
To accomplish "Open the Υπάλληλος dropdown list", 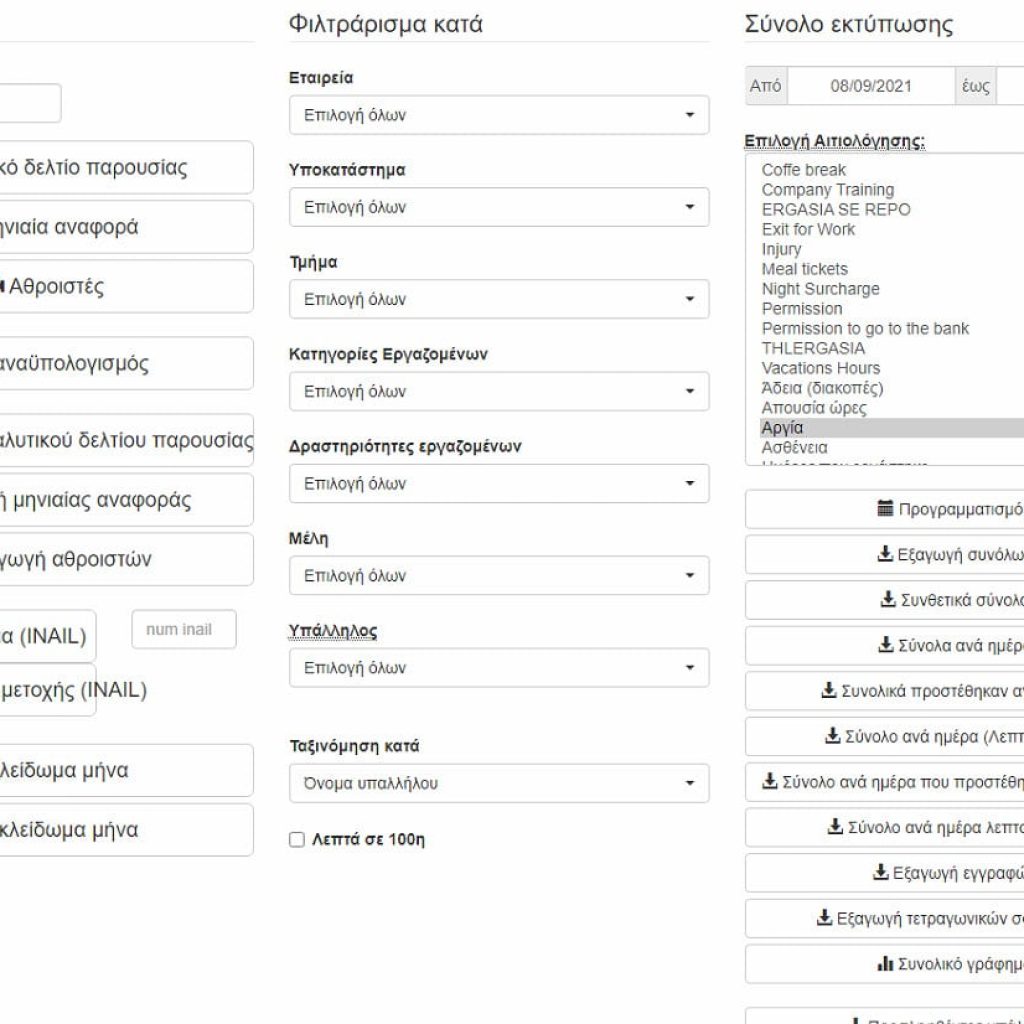I will (499, 667).
